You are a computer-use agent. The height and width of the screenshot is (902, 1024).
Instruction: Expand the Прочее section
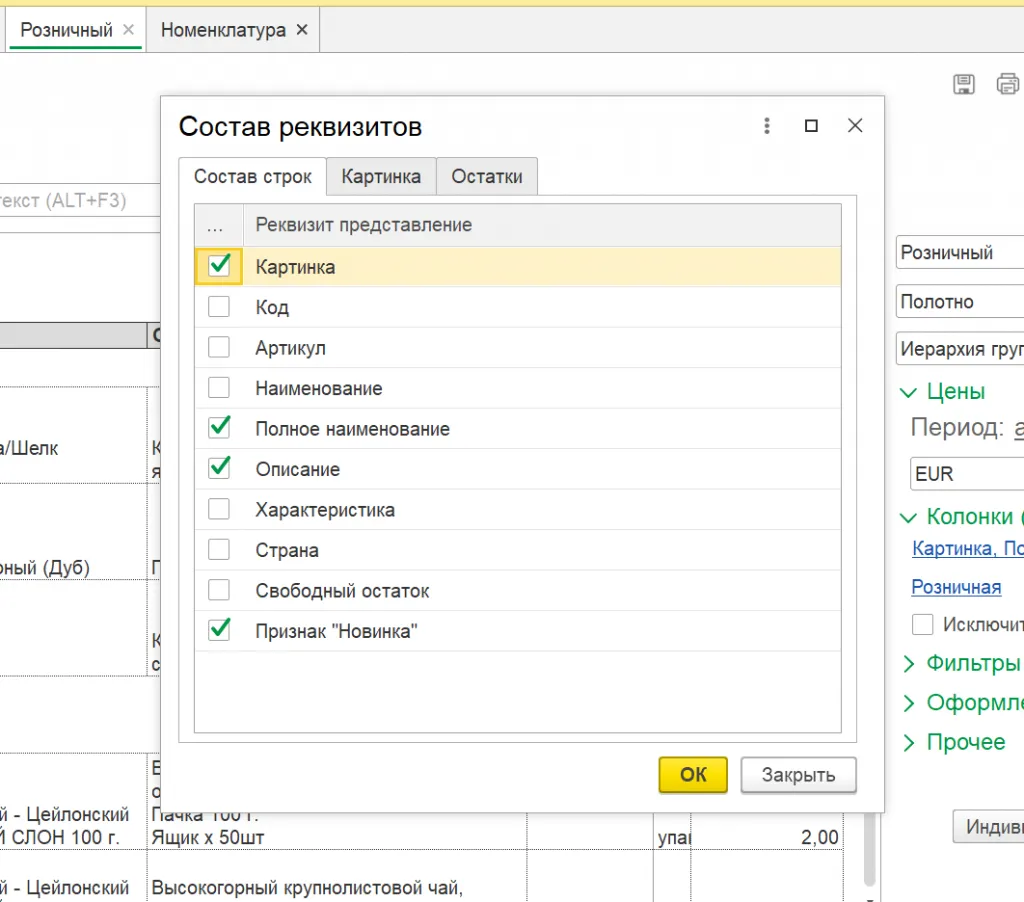908,743
